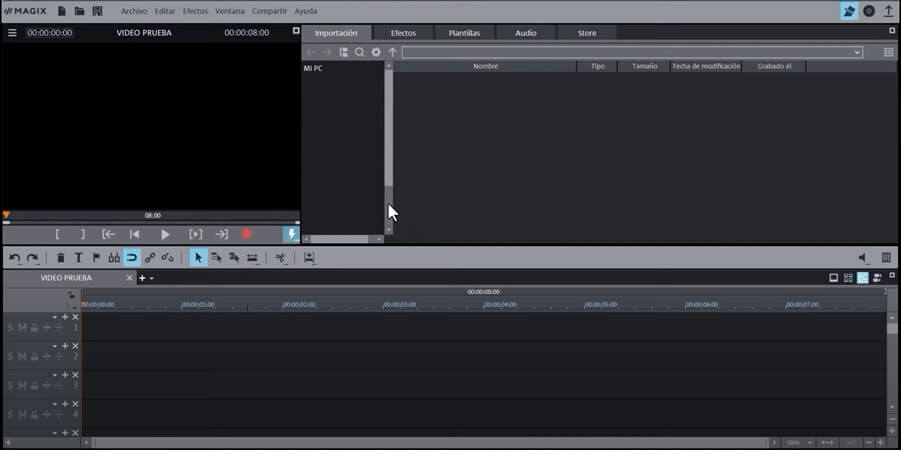Group the selected objects
Image resolution: width=901 pixels, height=450 pixels.
coord(149,258)
